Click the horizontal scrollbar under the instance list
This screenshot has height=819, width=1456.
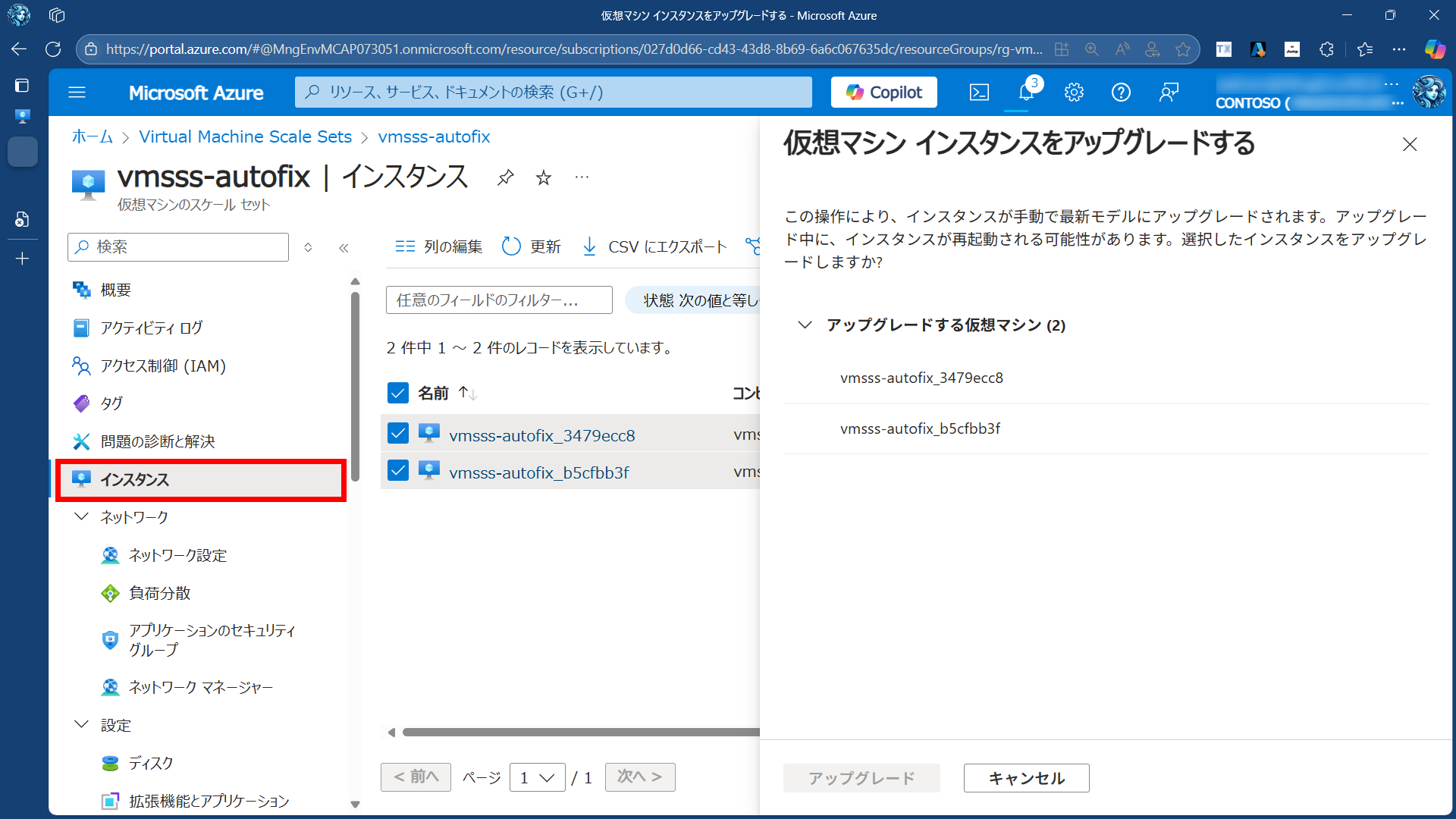pos(580,732)
